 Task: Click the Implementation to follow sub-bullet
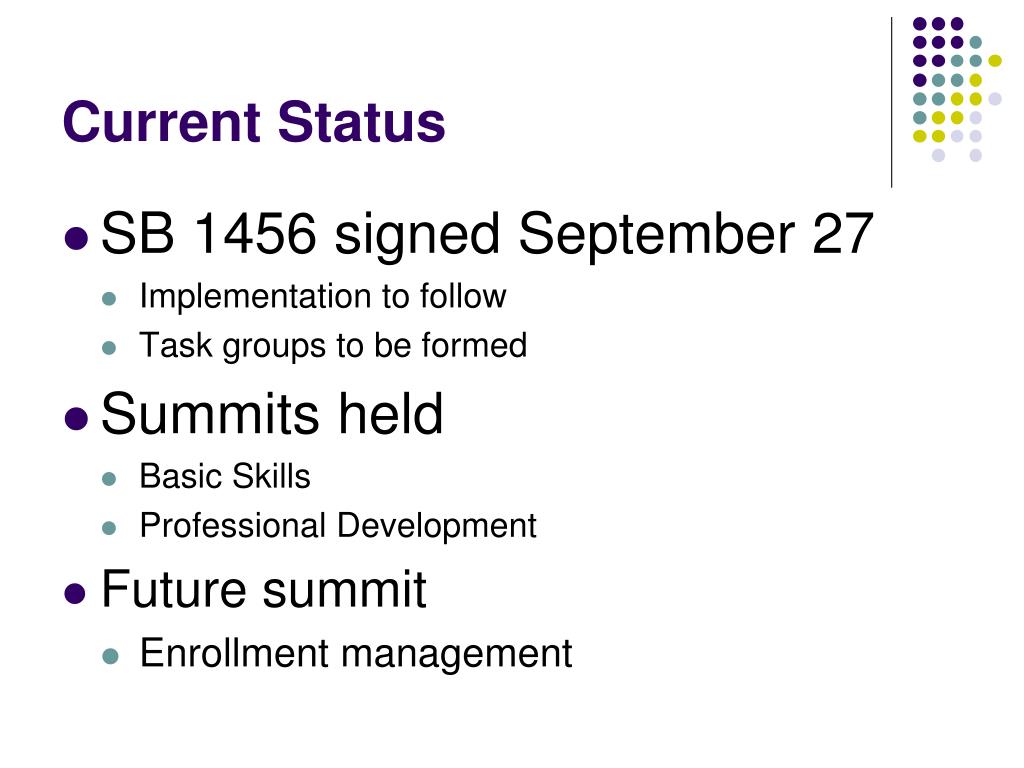[323, 296]
